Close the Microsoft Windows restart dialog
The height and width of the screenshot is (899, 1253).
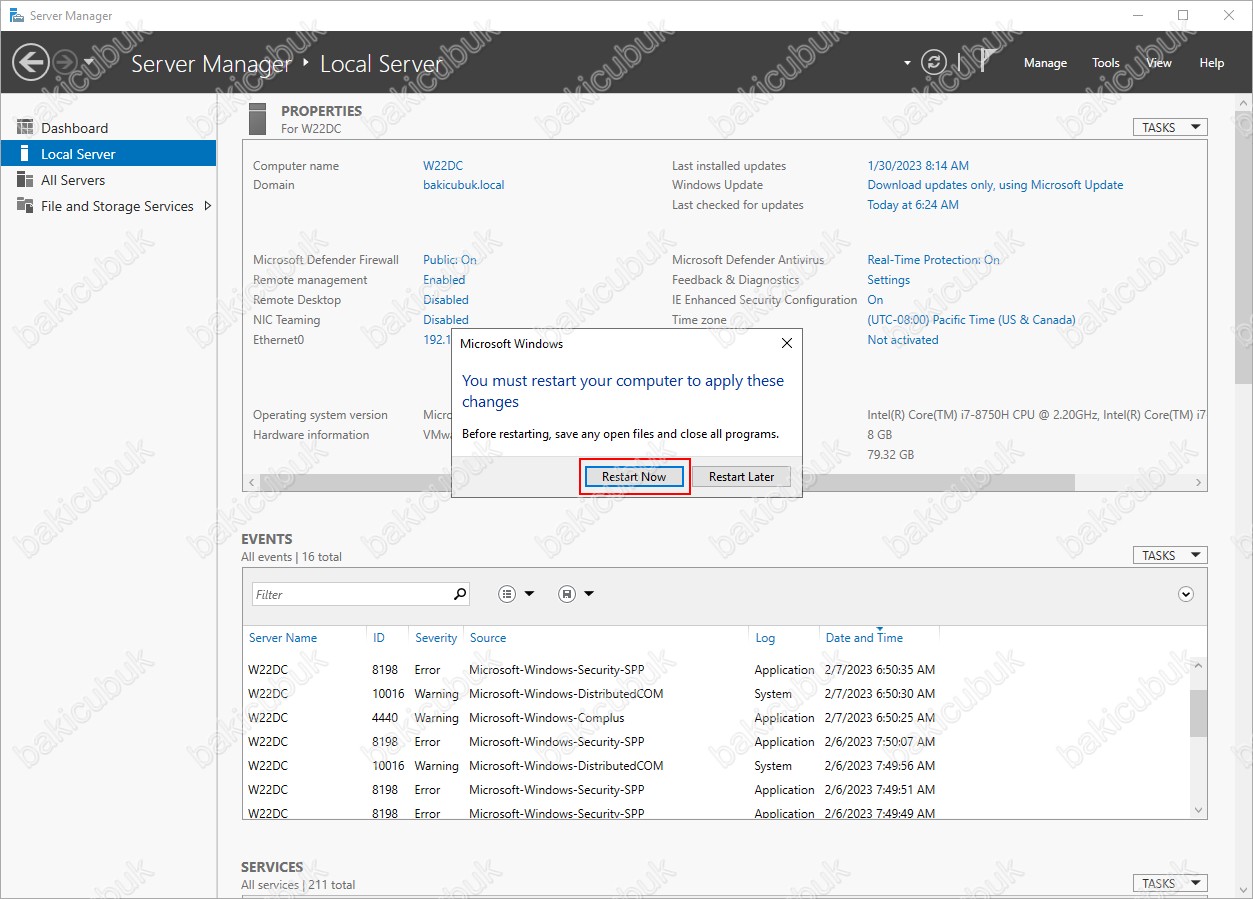click(787, 343)
